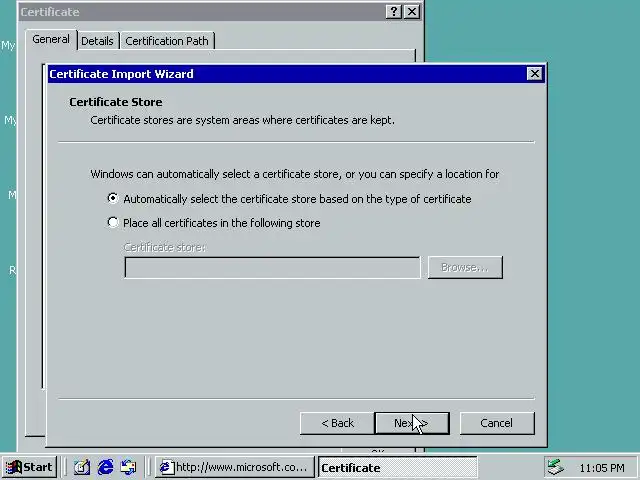
Task: Launch Internet Explorer from Quick Launch
Action: (105, 467)
